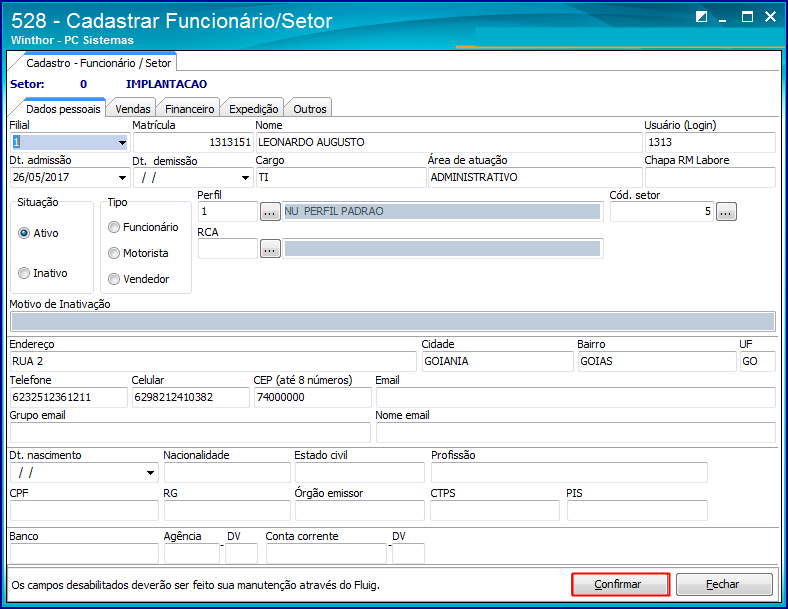This screenshot has height=609, width=788.
Task: Click the Cód. setor field
Action: [662, 212]
